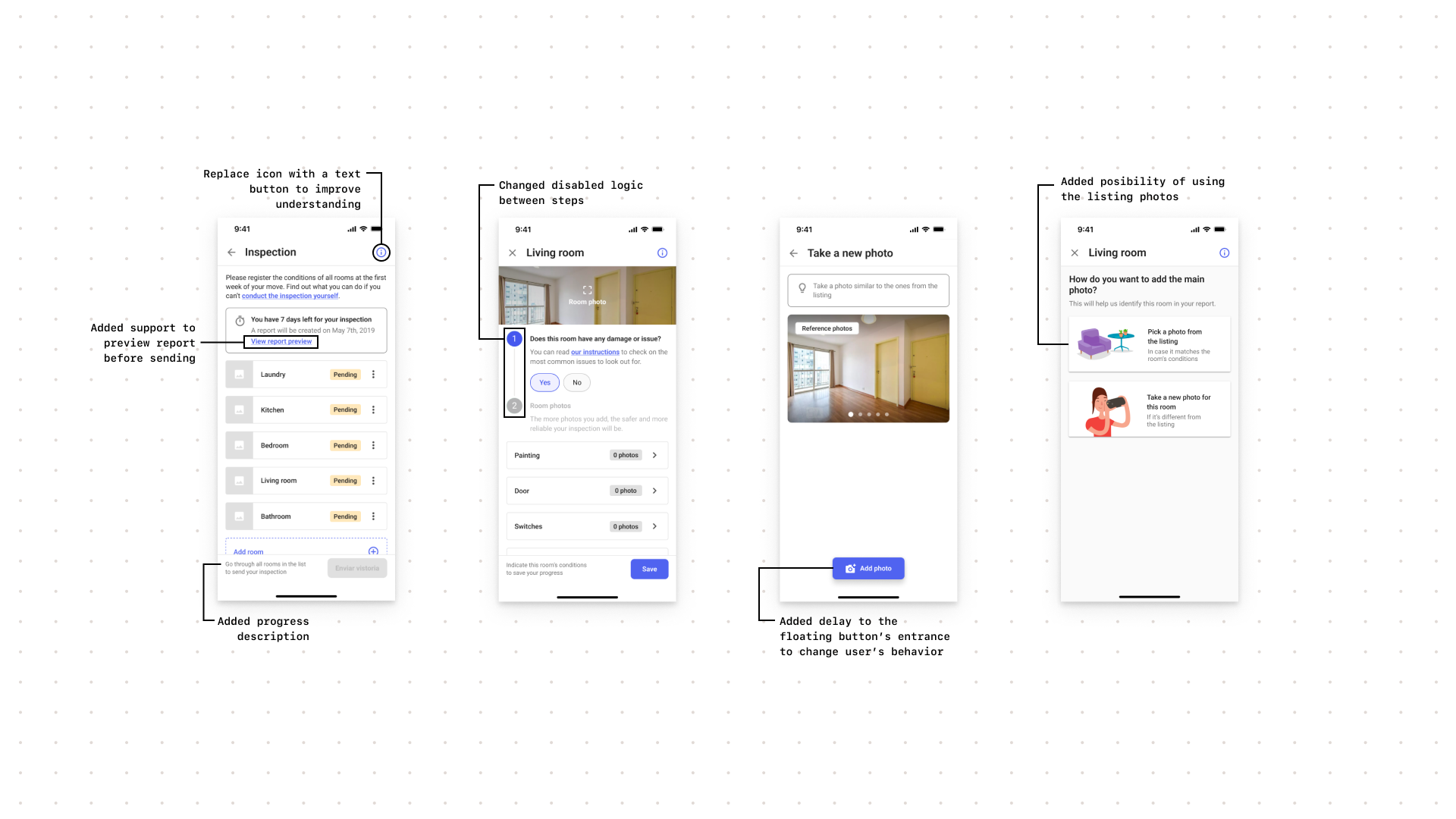Toggle the Laundry room checkbox
The image size is (1456, 819).
click(240, 374)
